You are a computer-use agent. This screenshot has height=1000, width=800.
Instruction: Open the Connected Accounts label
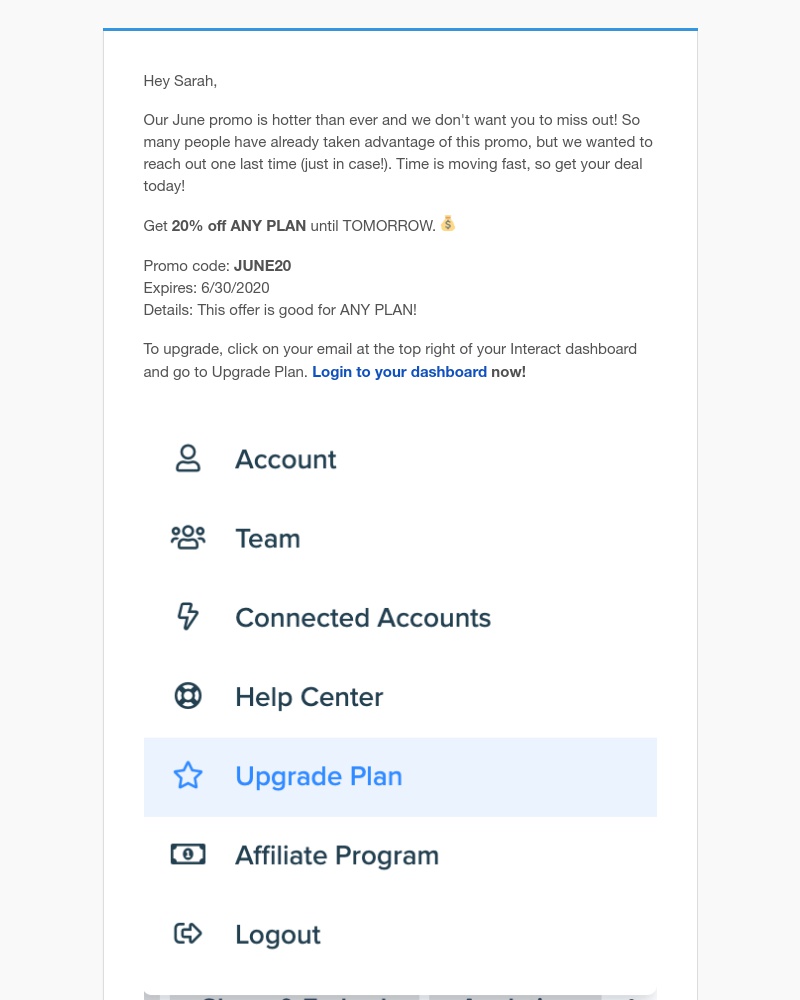[x=363, y=617]
